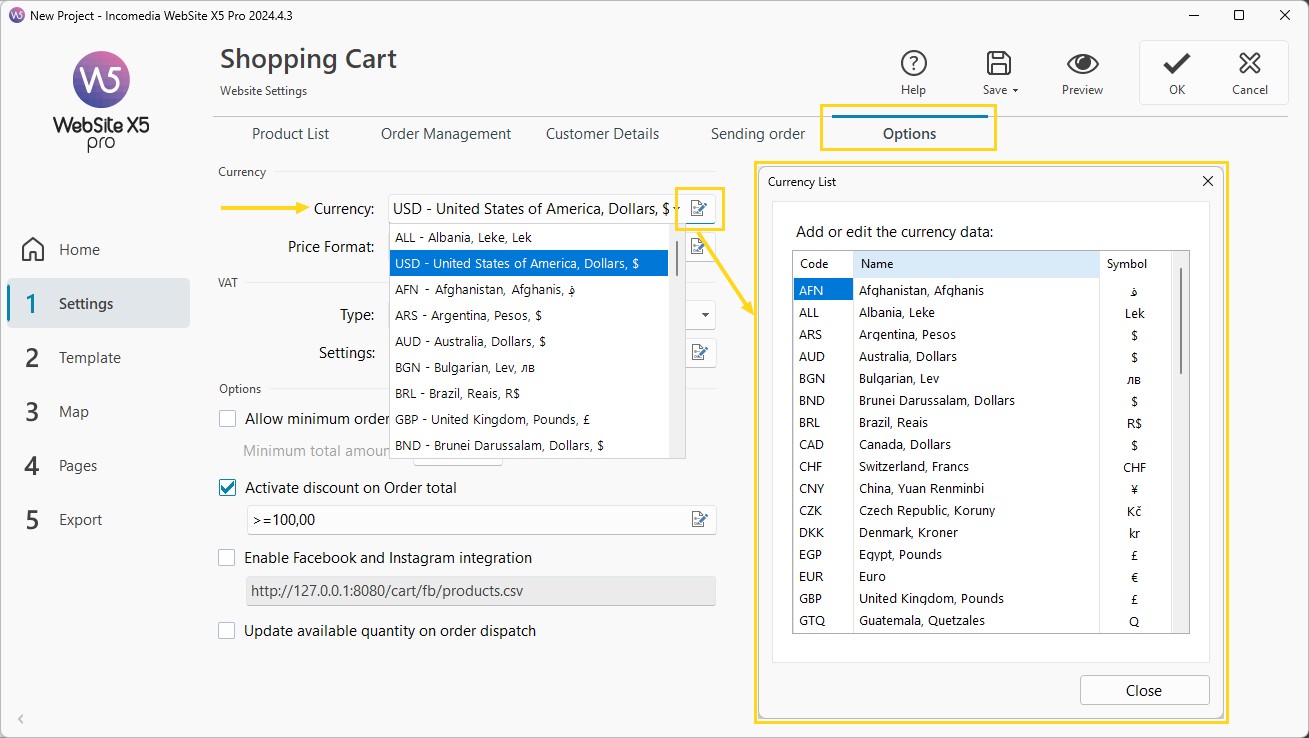Go to step 5 Export
The width and height of the screenshot is (1309, 738).
pos(98,519)
